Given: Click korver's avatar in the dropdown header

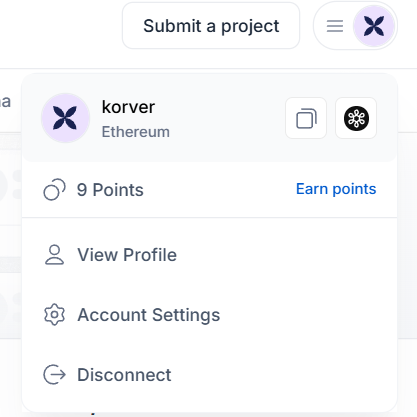Looking at the screenshot, I should click(65, 118).
